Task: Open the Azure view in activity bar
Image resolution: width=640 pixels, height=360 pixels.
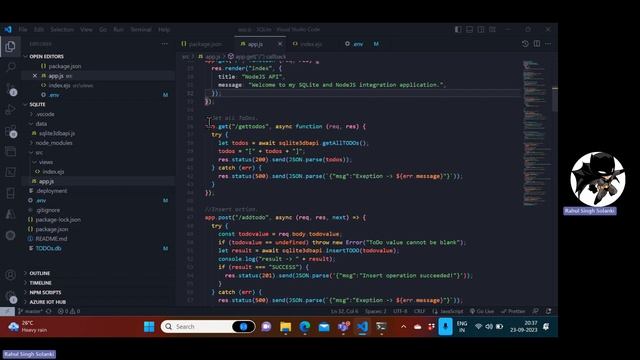Action: [11, 214]
